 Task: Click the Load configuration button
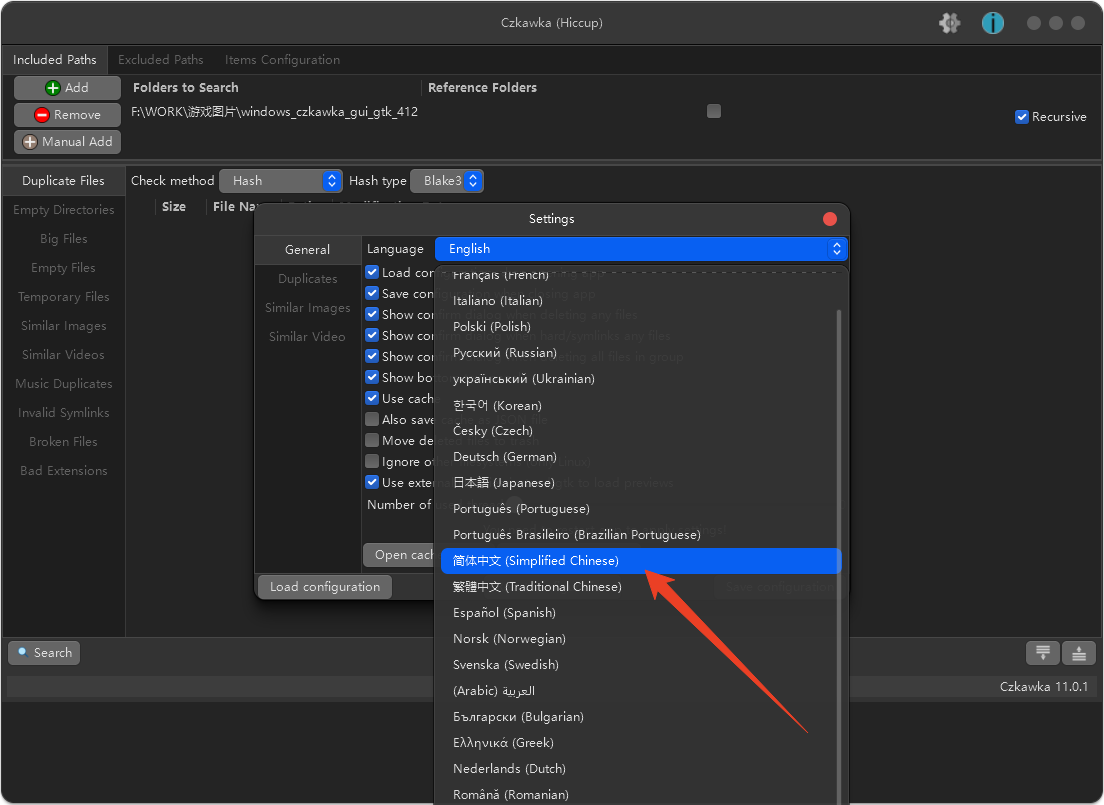pyautogui.click(x=325, y=587)
